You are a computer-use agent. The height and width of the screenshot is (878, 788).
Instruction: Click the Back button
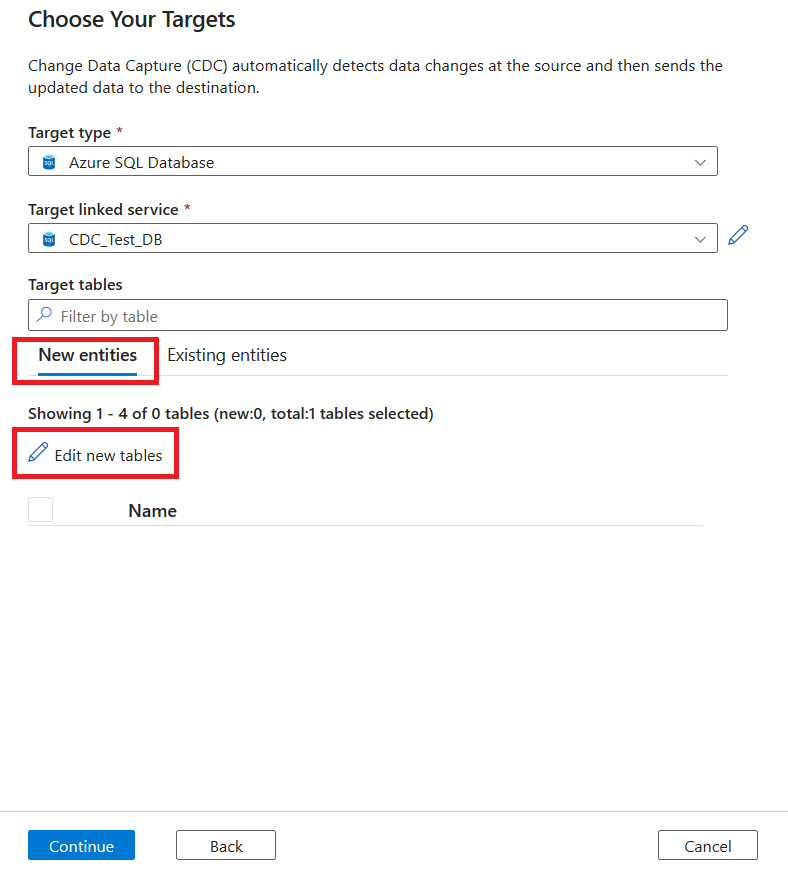(x=225, y=845)
